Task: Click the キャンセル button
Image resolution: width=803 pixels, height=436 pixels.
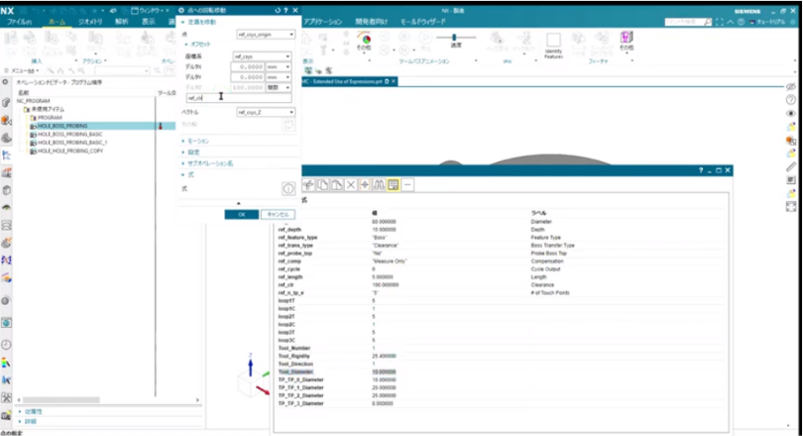Action: coord(278,215)
